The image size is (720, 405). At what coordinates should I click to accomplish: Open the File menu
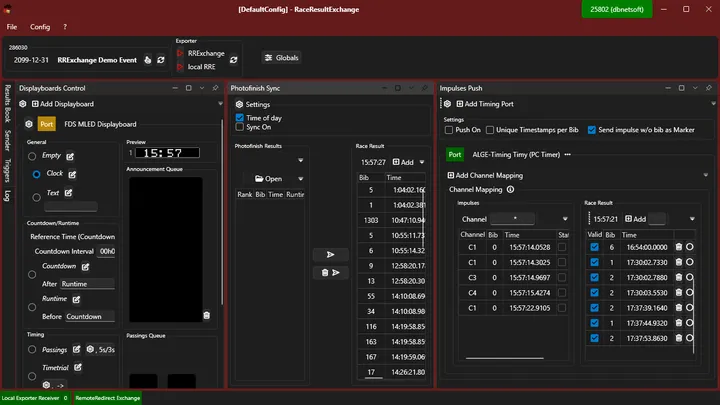coord(12,27)
